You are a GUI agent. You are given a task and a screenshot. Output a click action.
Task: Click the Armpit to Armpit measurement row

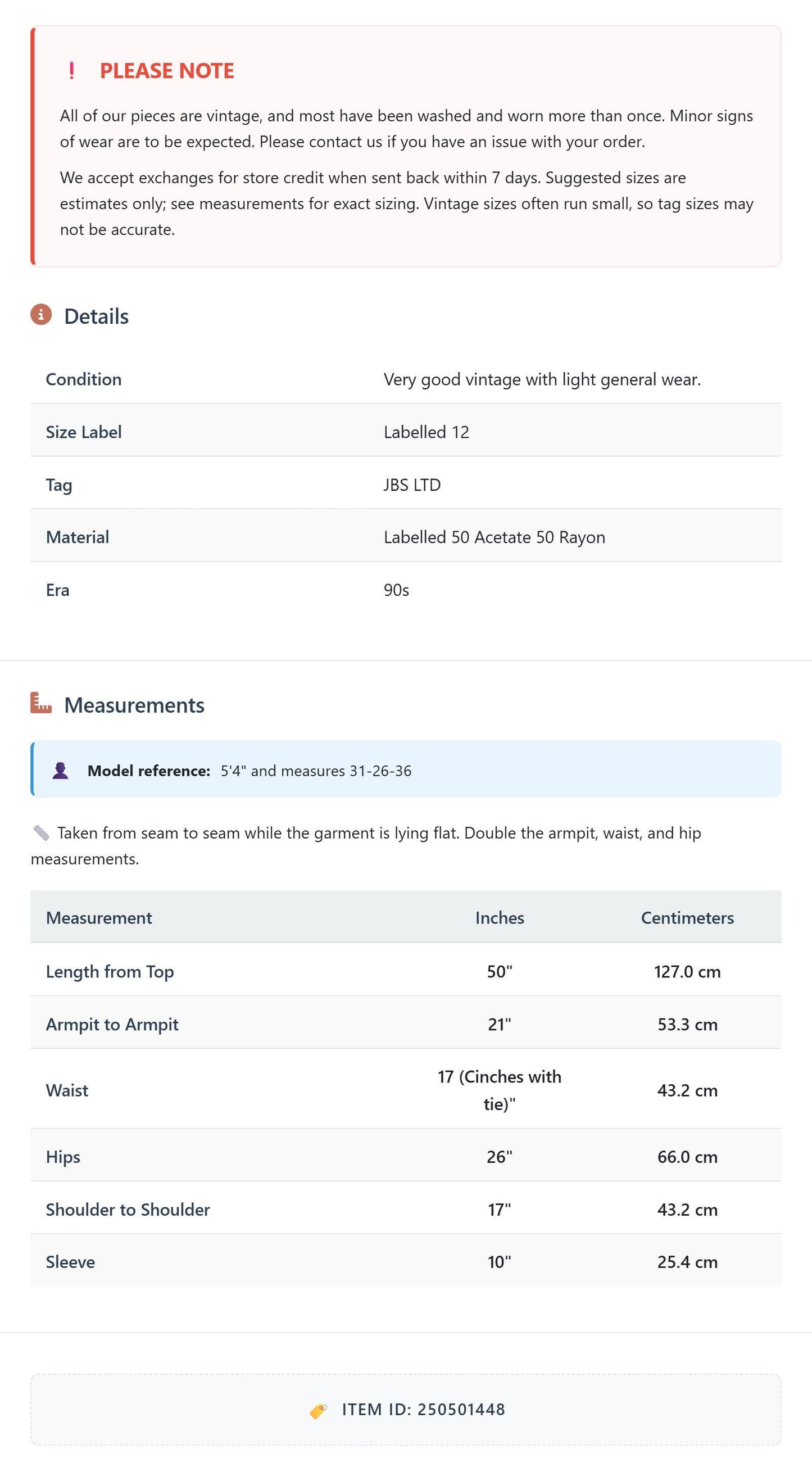(x=406, y=1024)
